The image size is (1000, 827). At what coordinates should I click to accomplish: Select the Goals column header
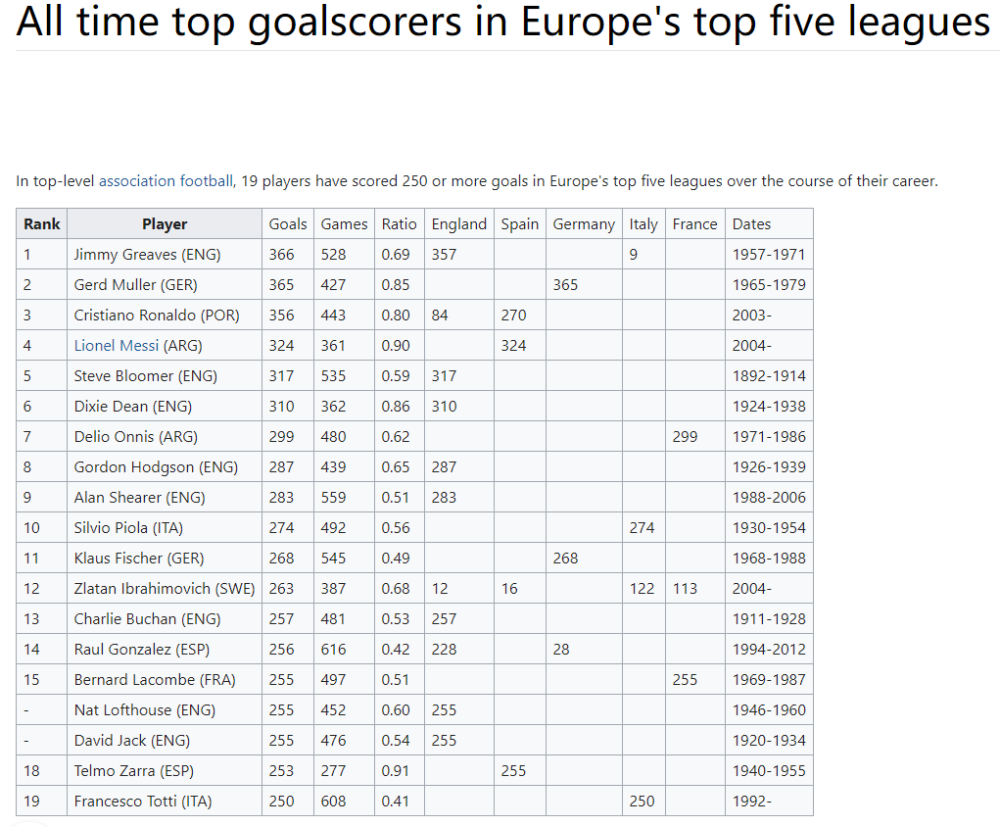288,224
